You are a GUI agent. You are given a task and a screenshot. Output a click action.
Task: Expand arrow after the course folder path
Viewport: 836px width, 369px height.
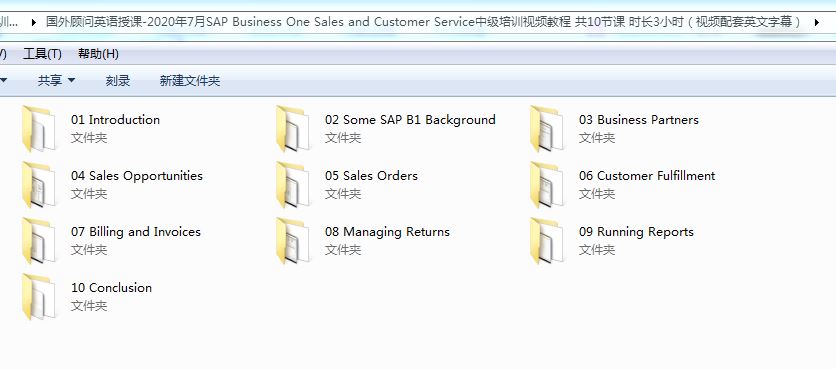816,22
